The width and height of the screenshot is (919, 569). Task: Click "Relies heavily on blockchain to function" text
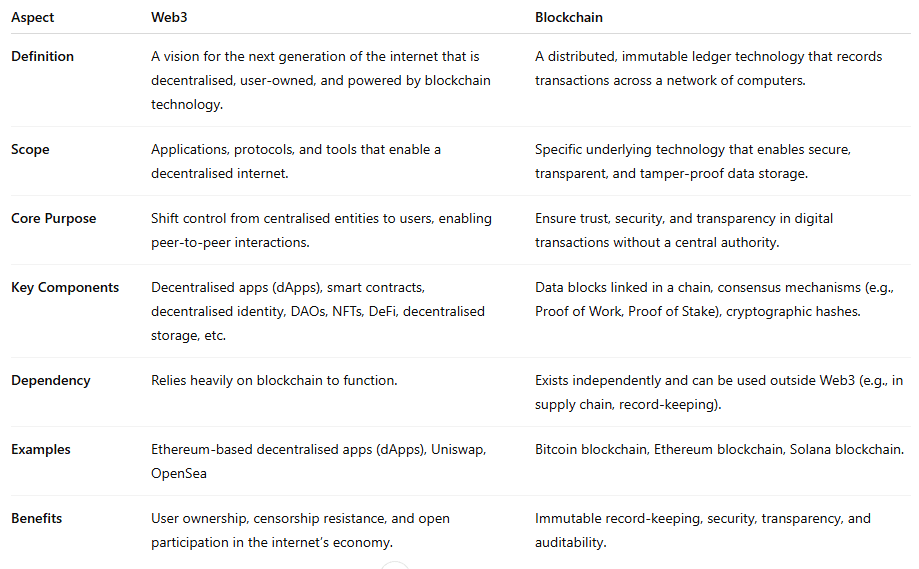274,380
